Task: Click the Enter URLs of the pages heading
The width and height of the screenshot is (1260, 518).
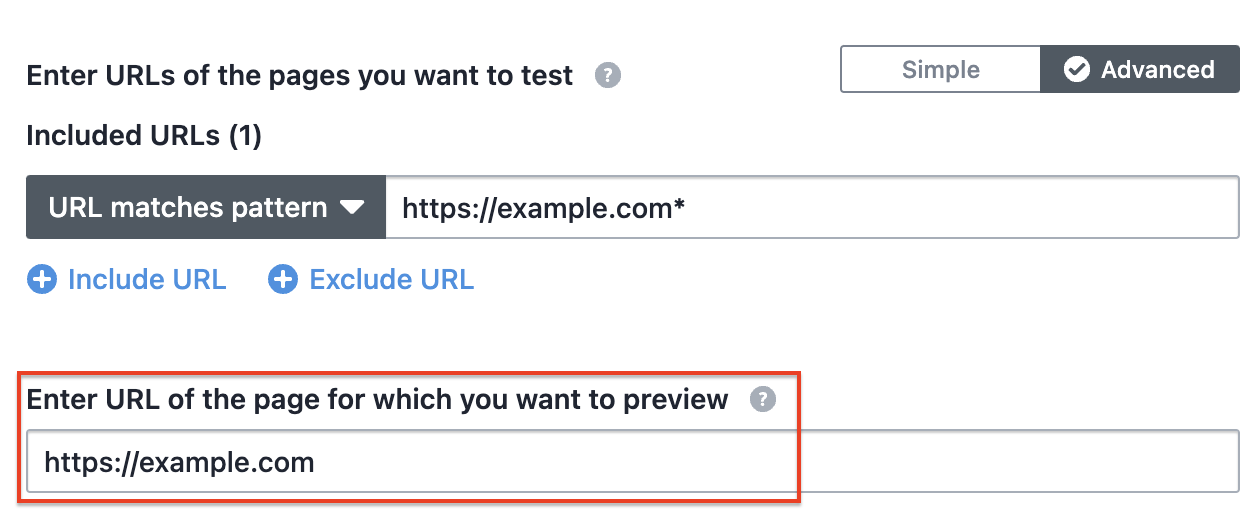Action: (300, 76)
